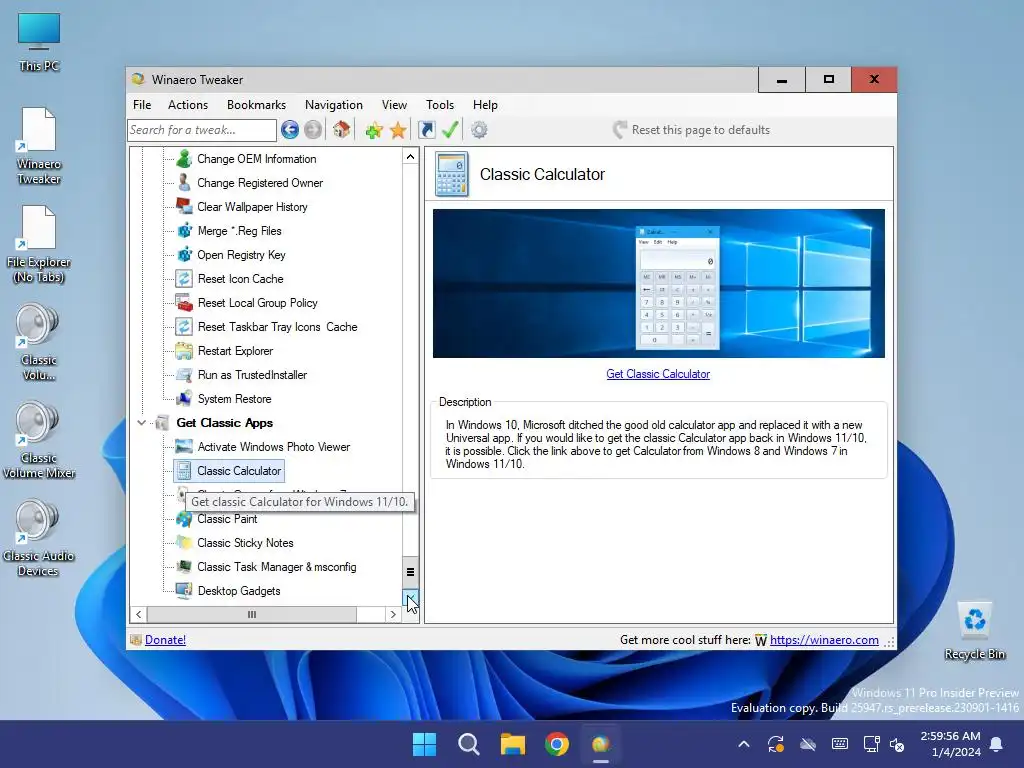Select Get Classic Apps category label
The width and height of the screenshot is (1024, 768).
pyautogui.click(x=225, y=423)
